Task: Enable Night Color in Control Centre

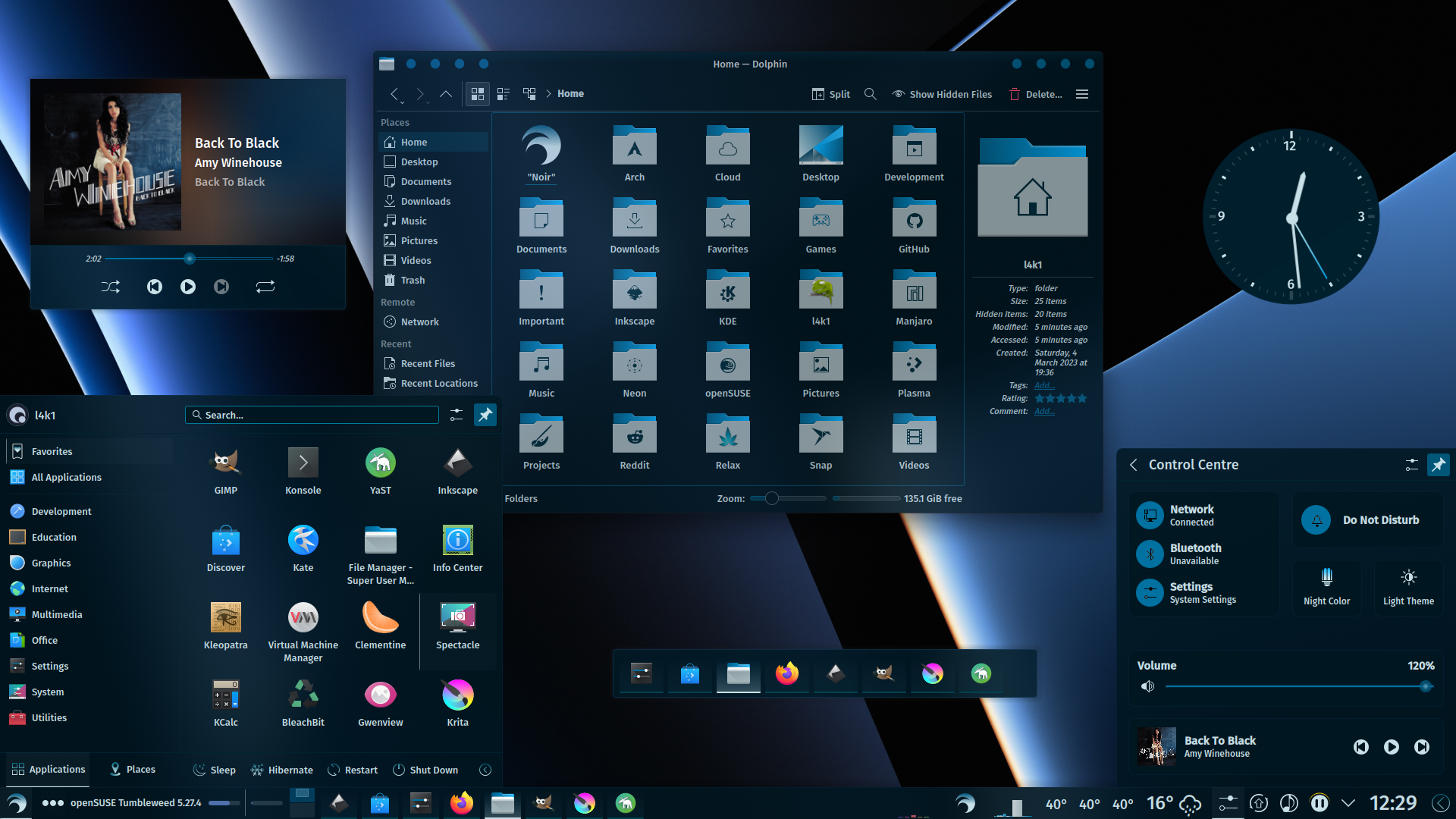Action: coord(1326,588)
